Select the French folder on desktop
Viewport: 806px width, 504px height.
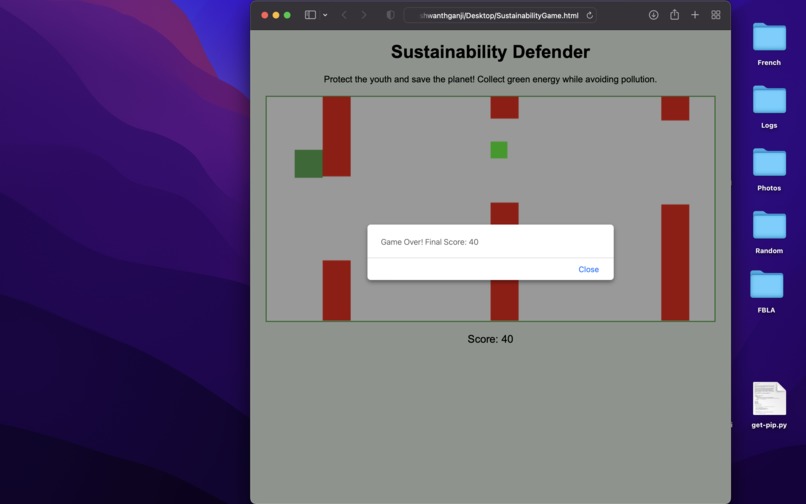coord(769,44)
